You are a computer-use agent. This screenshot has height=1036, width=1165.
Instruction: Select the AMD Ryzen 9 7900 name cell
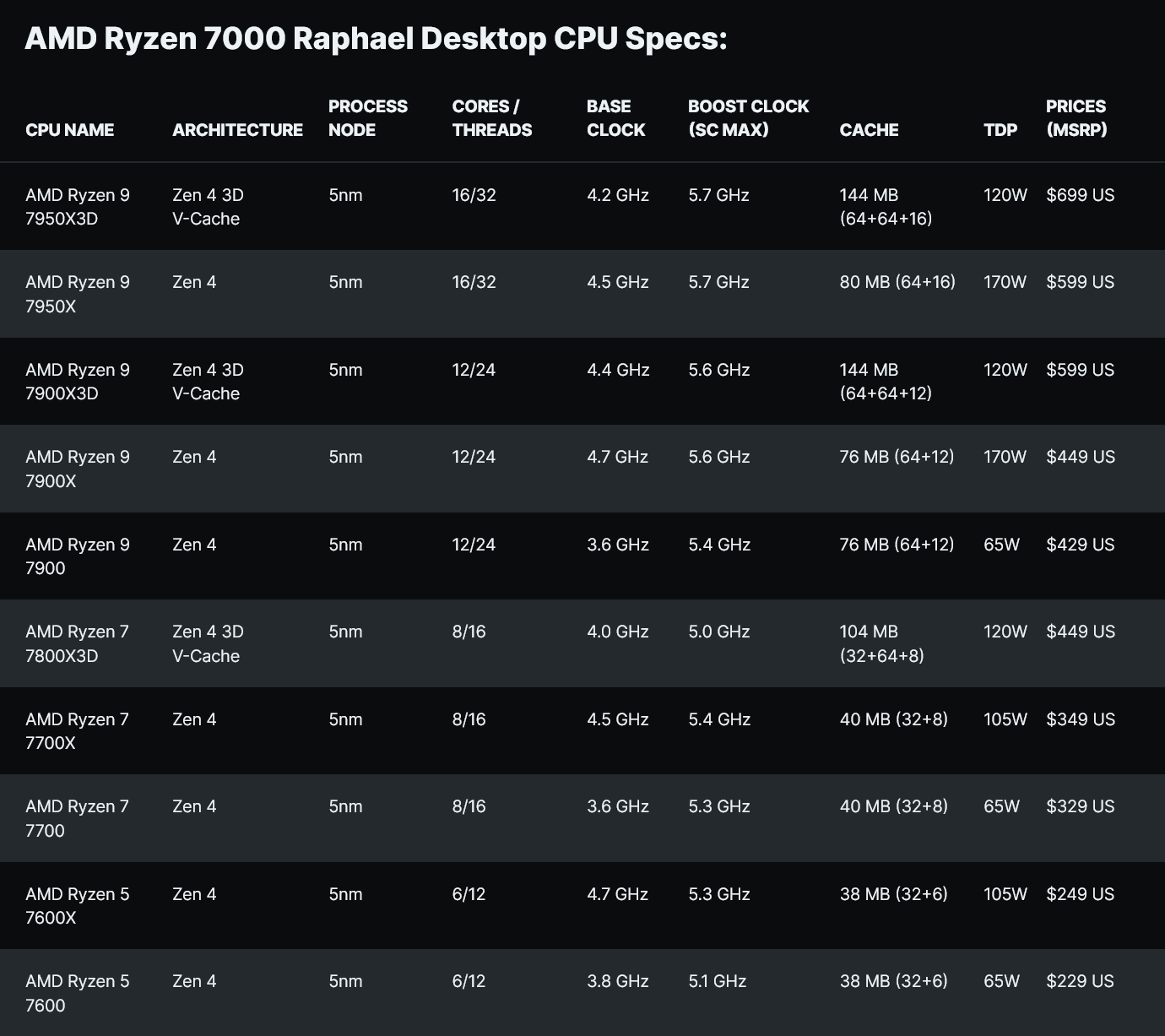(x=78, y=556)
